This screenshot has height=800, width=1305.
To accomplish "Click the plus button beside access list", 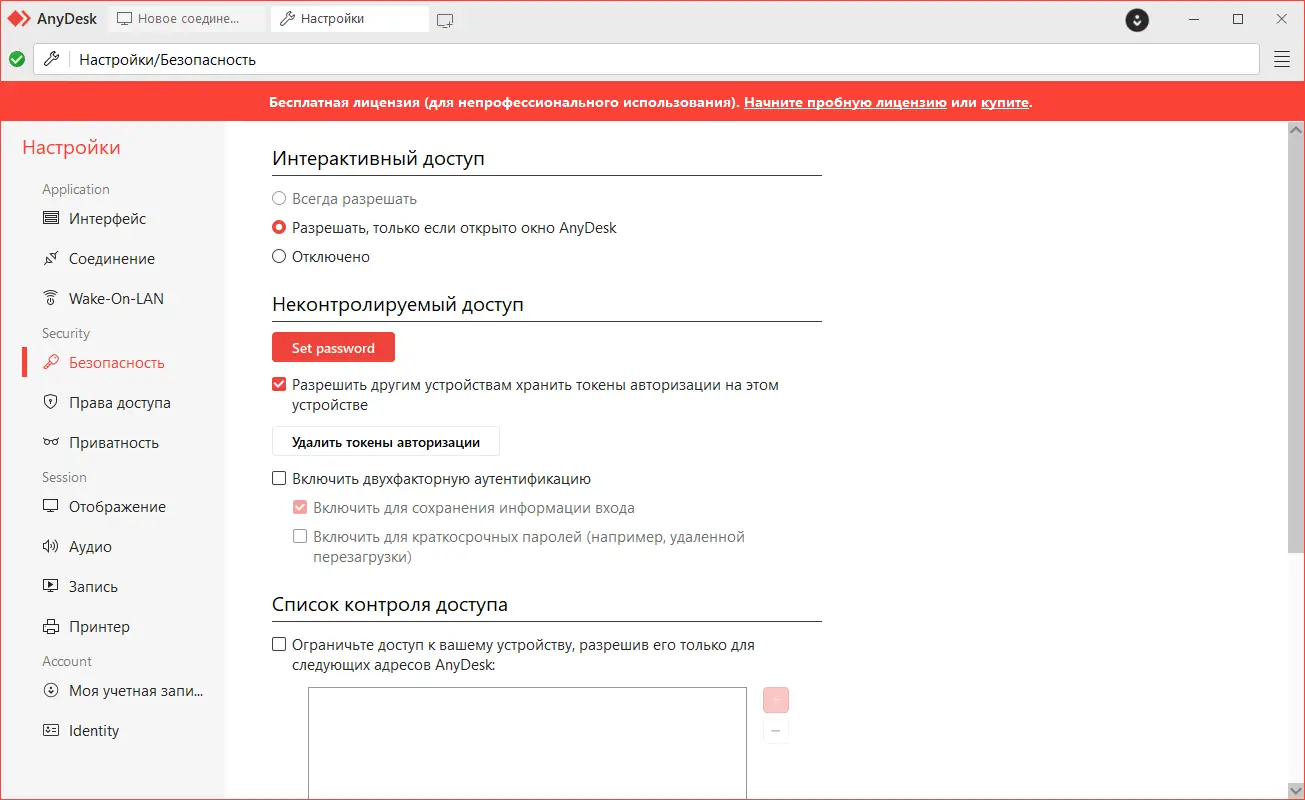I will point(776,700).
